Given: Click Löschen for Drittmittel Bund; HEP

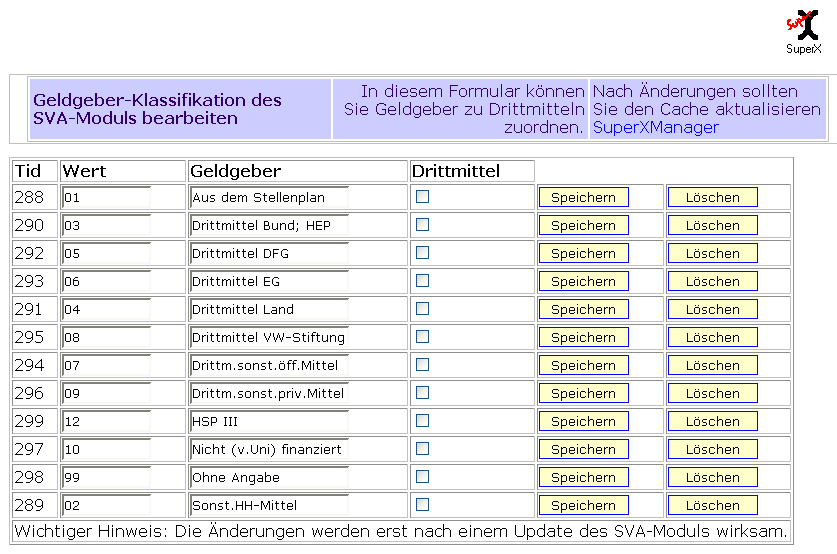Looking at the screenshot, I should pos(713,225).
